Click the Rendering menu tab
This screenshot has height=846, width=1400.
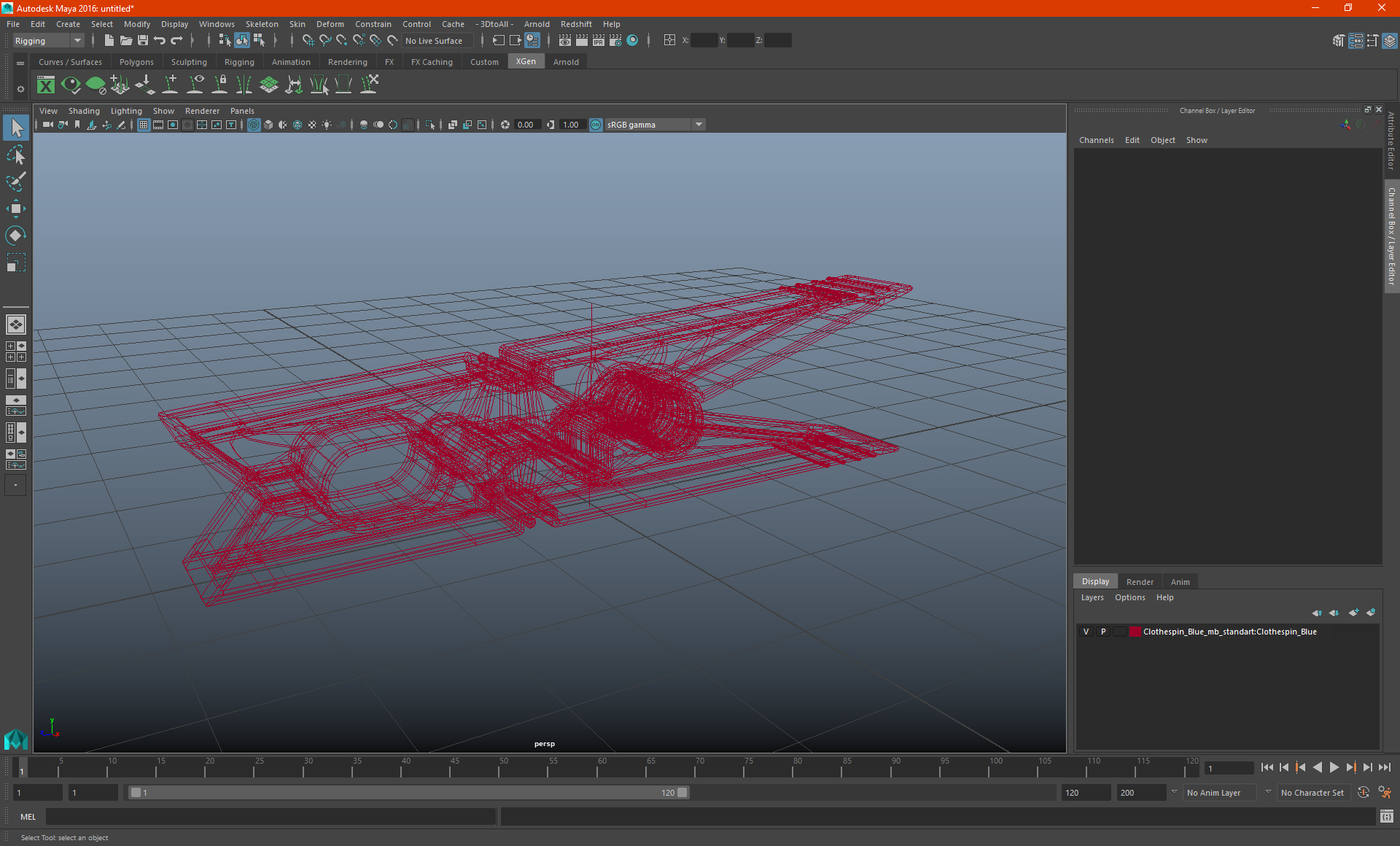point(347,62)
